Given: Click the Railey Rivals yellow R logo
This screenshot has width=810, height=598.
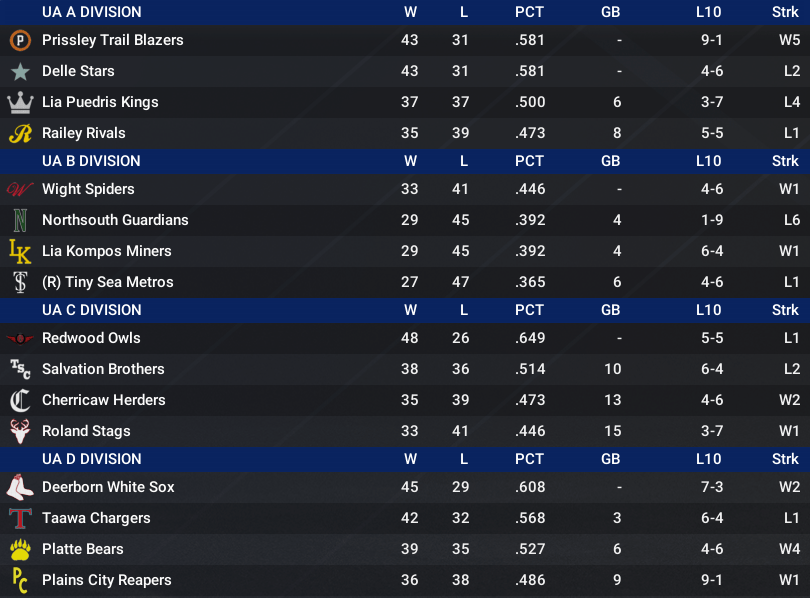Looking at the screenshot, I should tap(20, 133).
